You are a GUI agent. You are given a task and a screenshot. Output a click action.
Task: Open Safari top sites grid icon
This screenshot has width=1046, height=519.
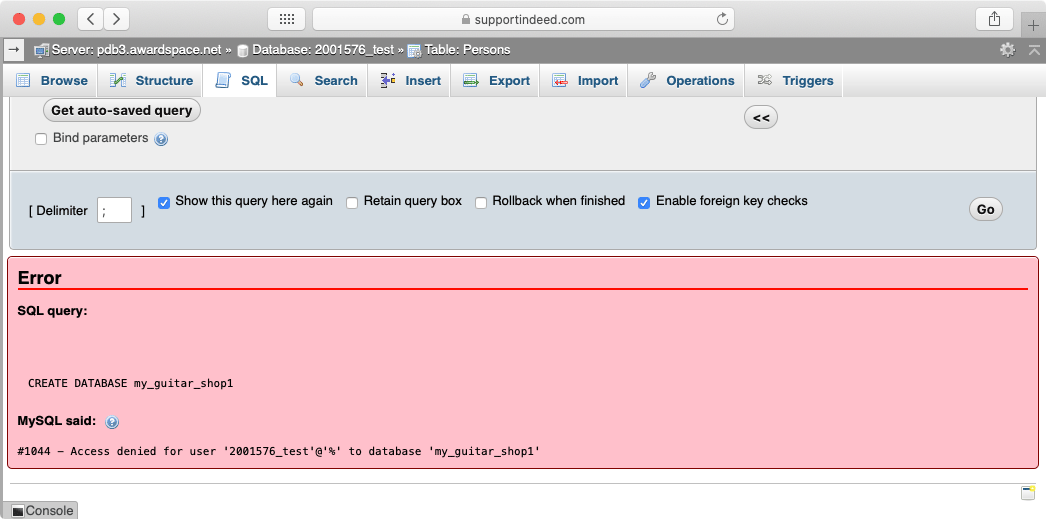pyautogui.click(x=286, y=19)
